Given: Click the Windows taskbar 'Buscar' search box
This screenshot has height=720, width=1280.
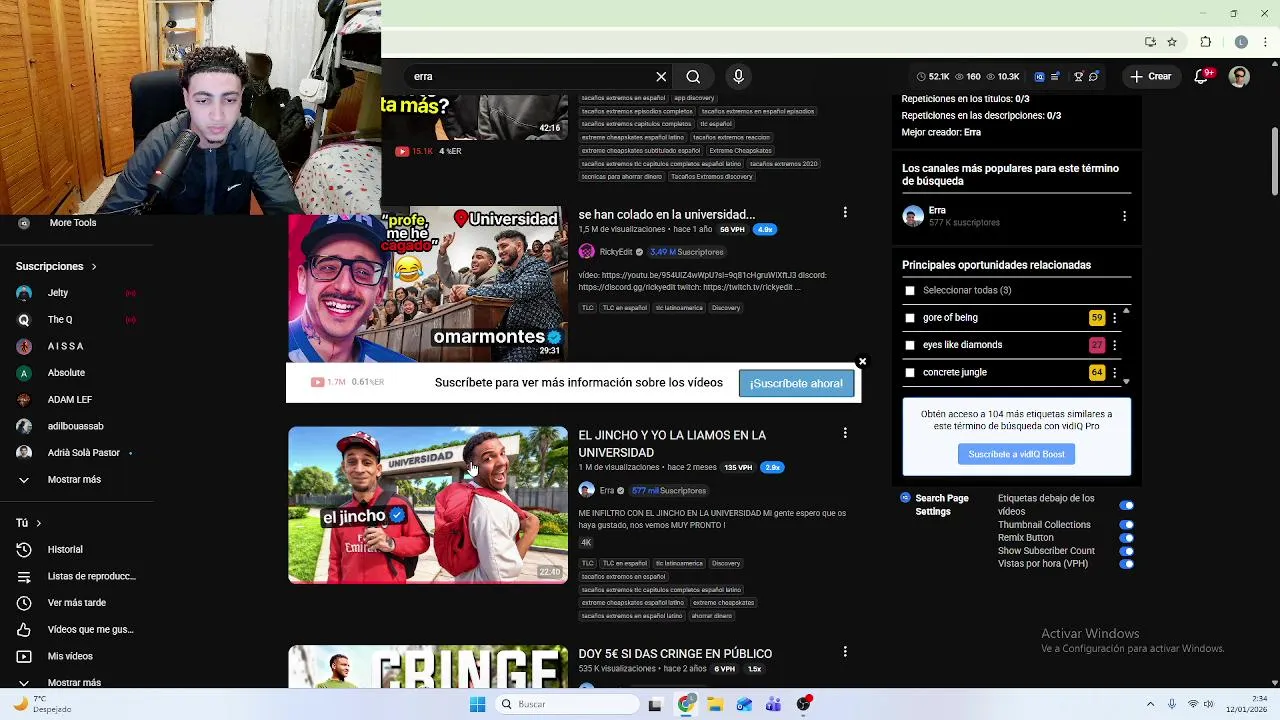Looking at the screenshot, I should [x=568, y=704].
